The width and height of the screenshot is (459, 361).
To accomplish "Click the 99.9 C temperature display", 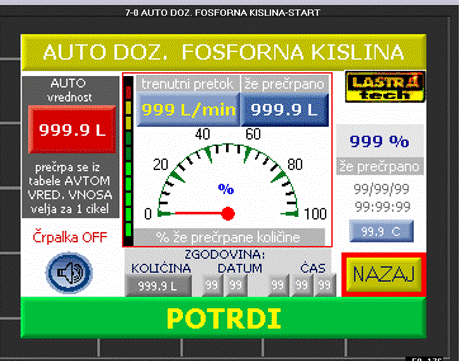I will click(x=381, y=231).
